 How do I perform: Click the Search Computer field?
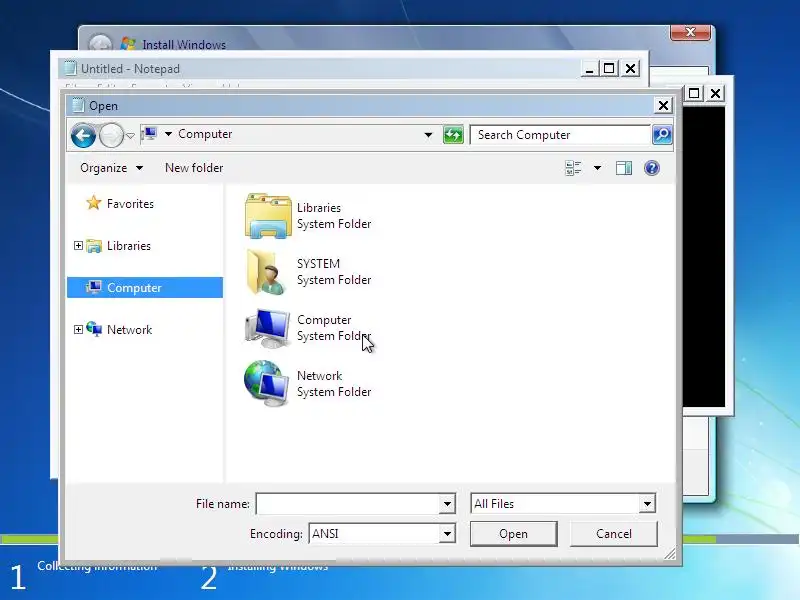560,135
